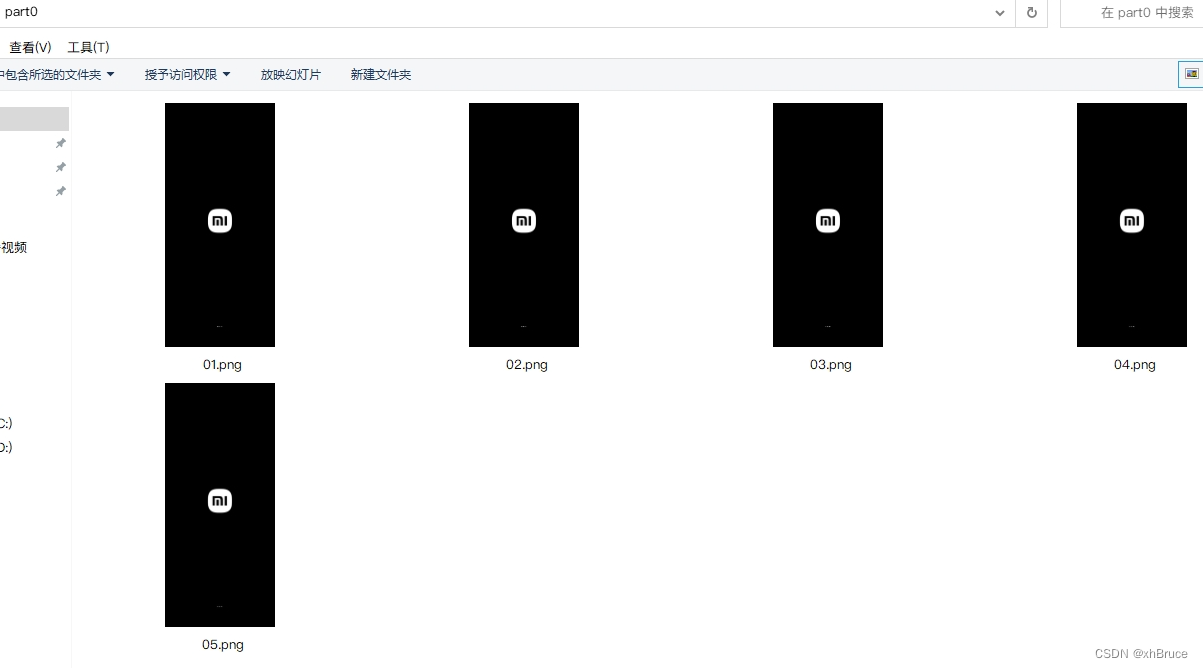Click the view options icon in the toolbar
The image size is (1203, 668).
click(x=1191, y=74)
